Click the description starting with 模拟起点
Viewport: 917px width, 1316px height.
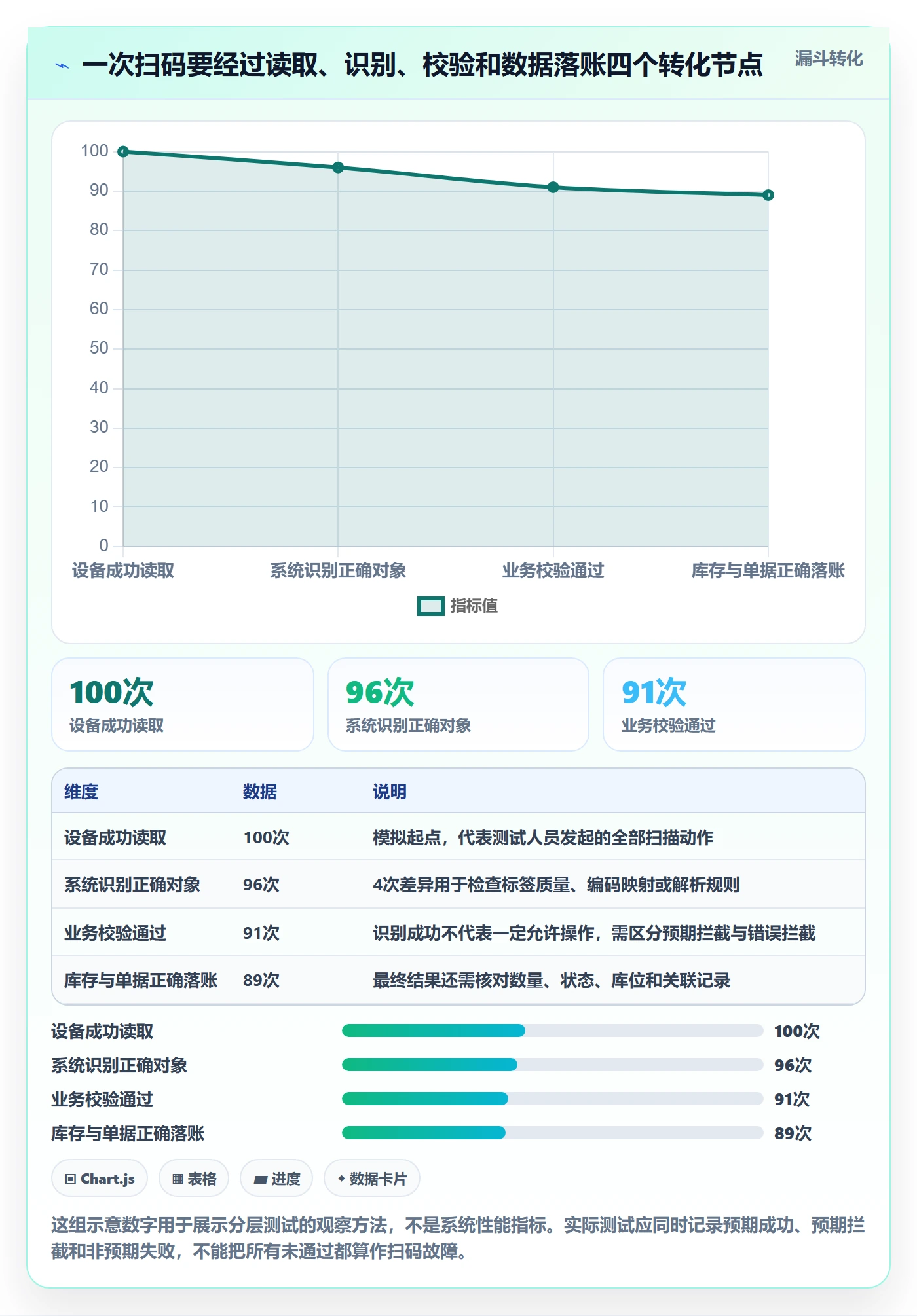click(543, 837)
